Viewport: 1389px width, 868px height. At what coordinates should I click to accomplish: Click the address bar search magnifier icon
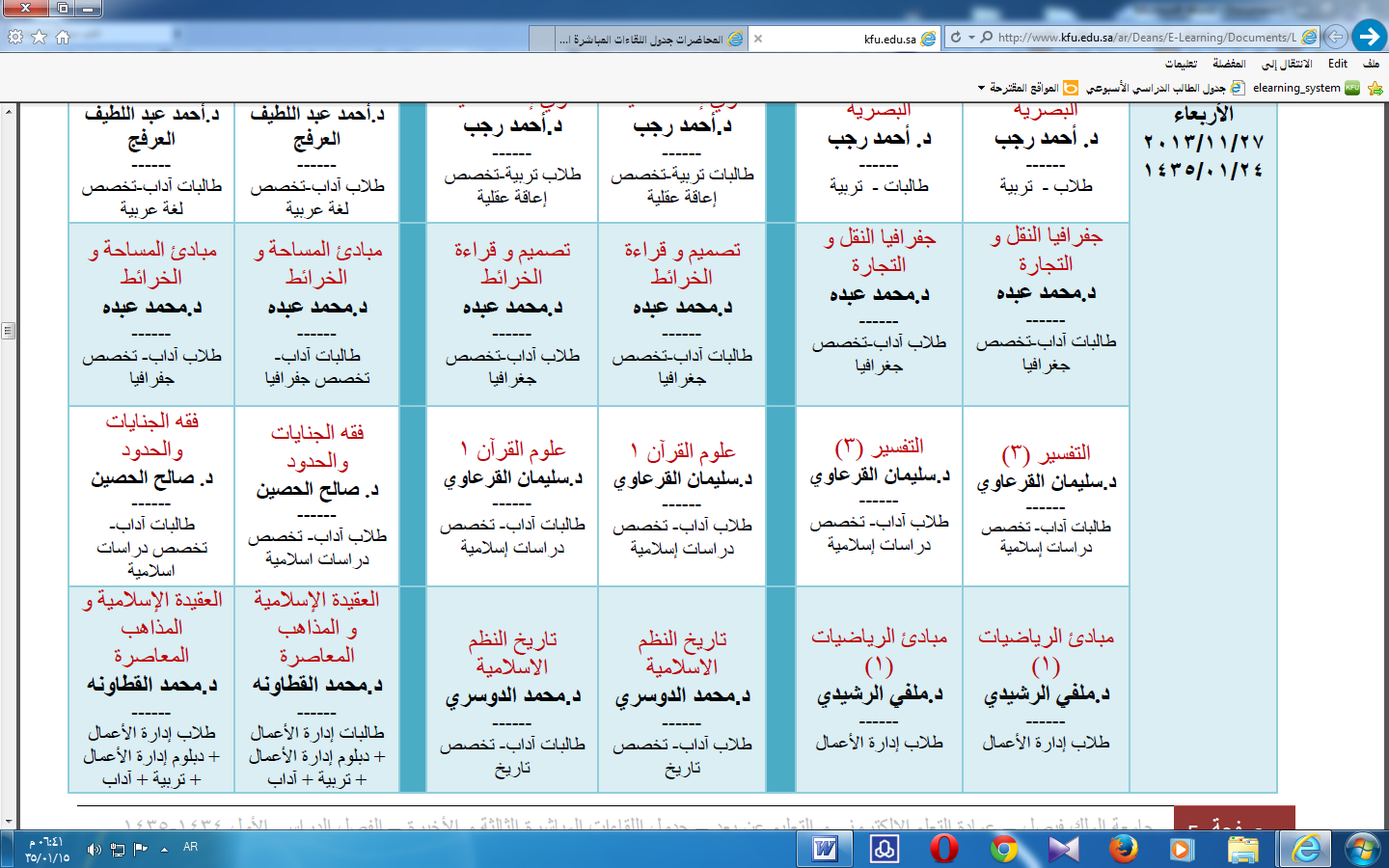click(986, 38)
